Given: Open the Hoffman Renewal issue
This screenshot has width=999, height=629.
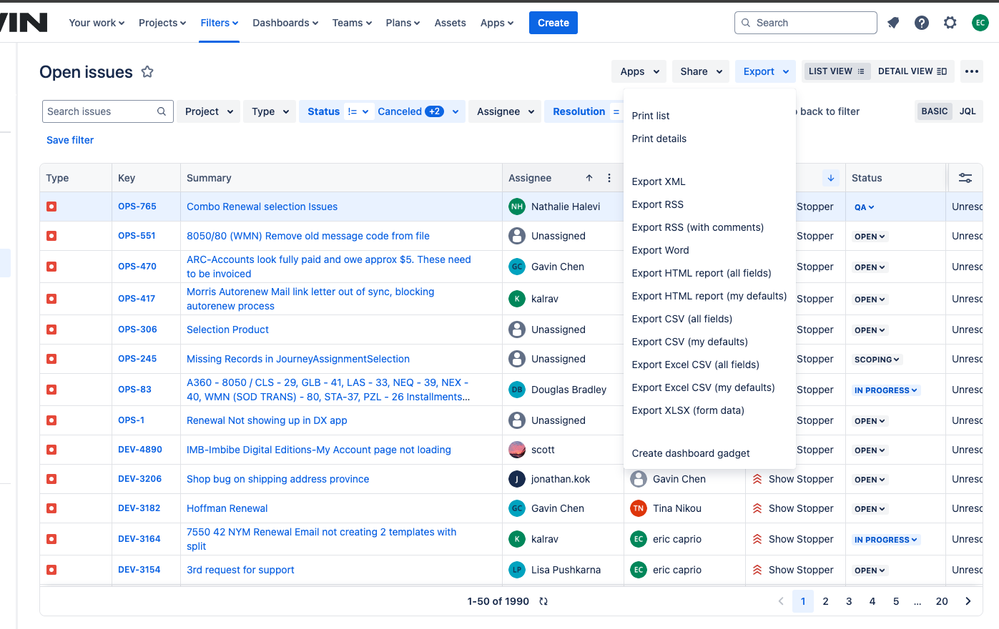Looking at the screenshot, I should click(x=227, y=509).
